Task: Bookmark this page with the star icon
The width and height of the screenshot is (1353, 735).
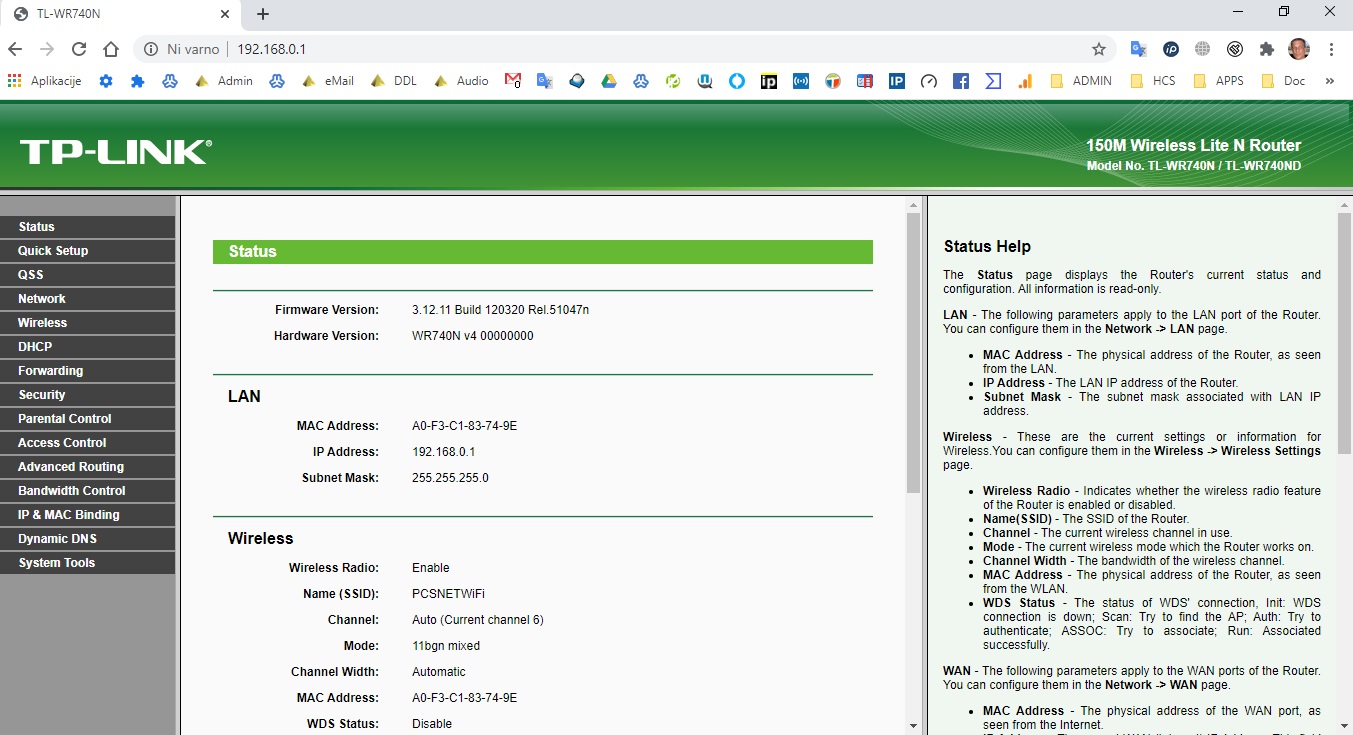Action: 1099,49
